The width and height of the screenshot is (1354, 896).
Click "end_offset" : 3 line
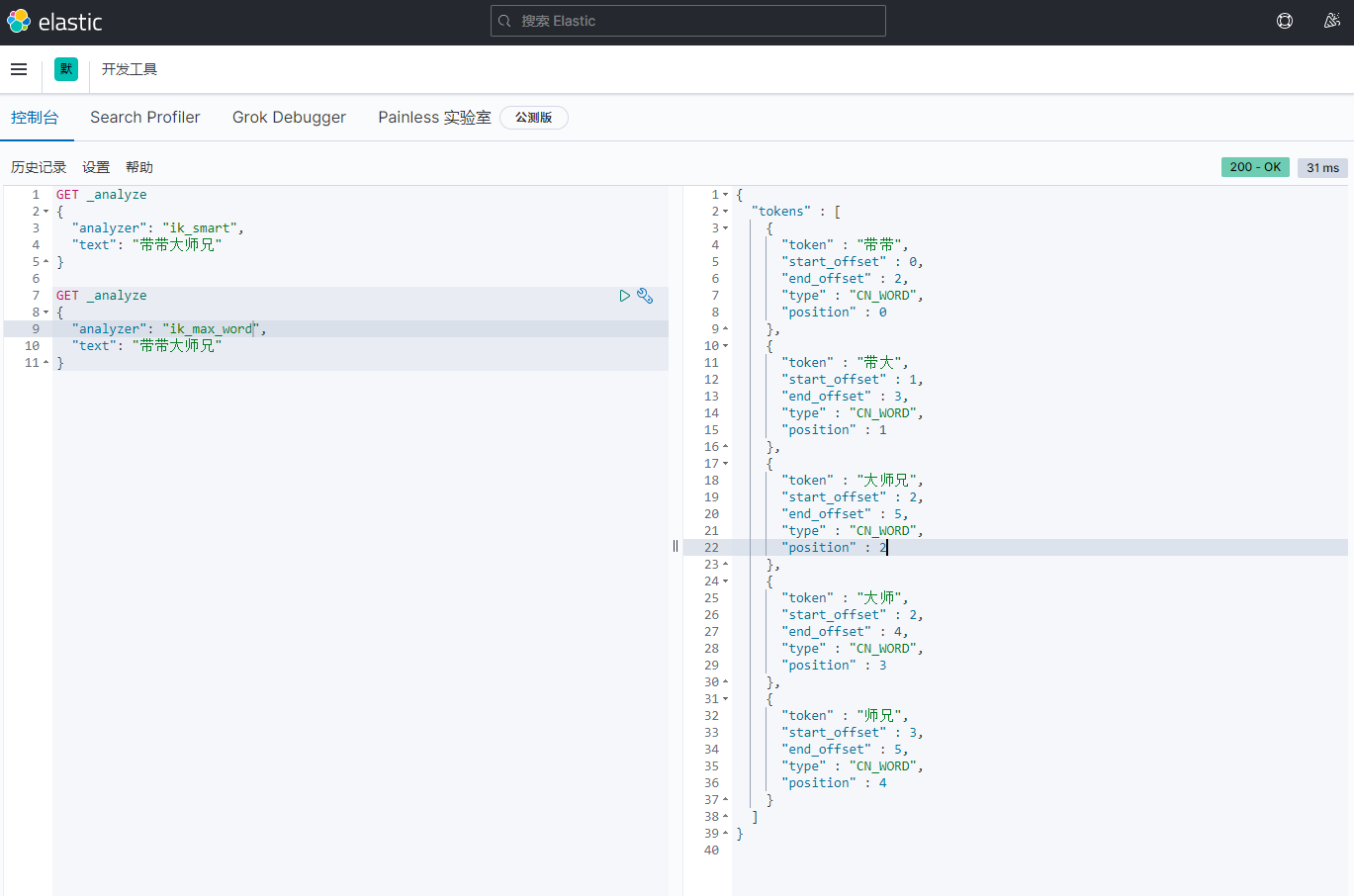(x=845, y=397)
